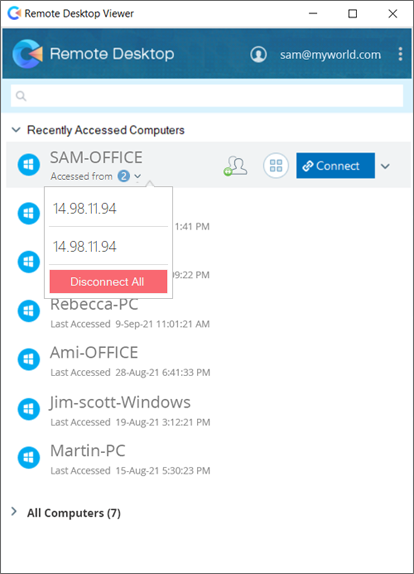Open the user profile avatar icon
This screenshot has width=414, height=574.
(258, 54)
